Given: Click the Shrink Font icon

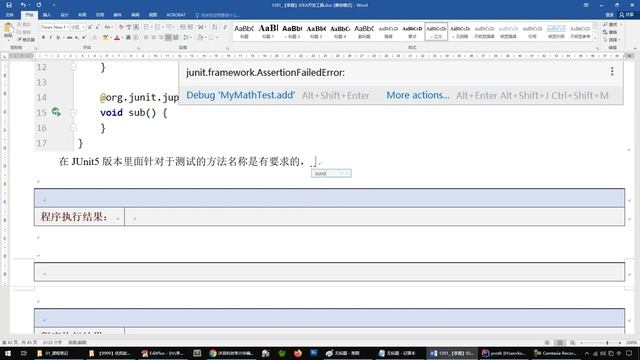Looking at the screenshot, I should (98, 27).
